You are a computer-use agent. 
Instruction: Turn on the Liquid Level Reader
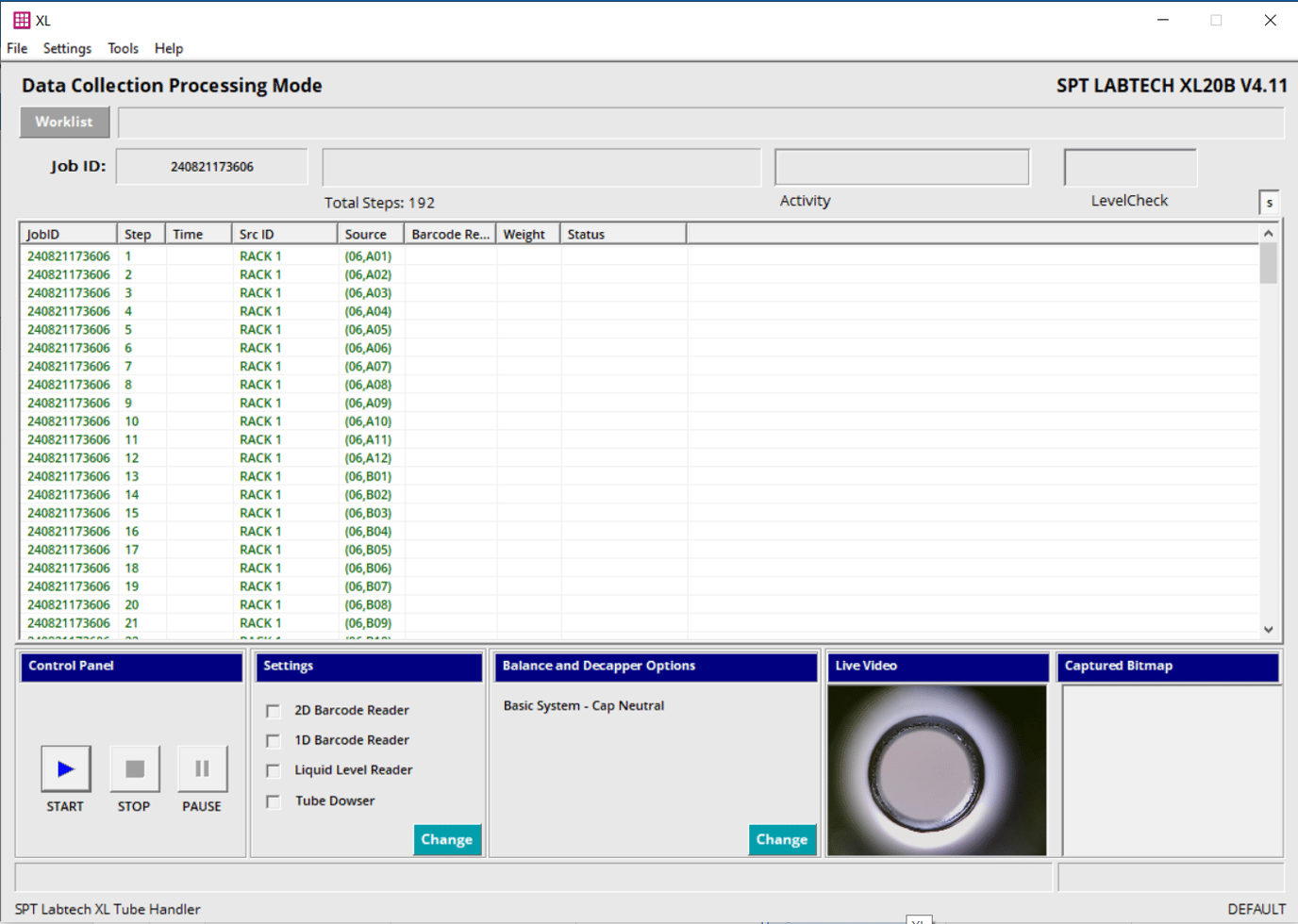coord(273,770)
